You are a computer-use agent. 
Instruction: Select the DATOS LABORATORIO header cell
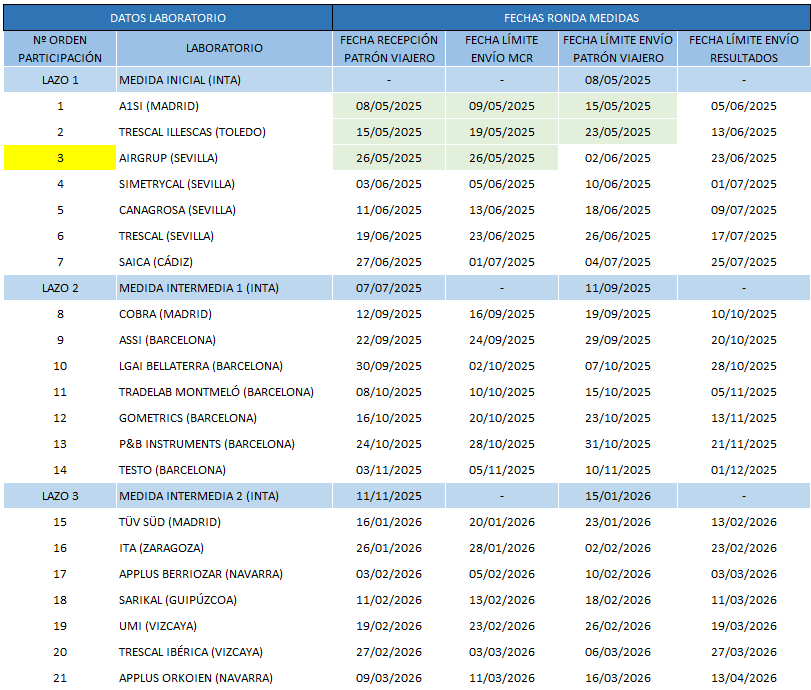coord(168,18)
